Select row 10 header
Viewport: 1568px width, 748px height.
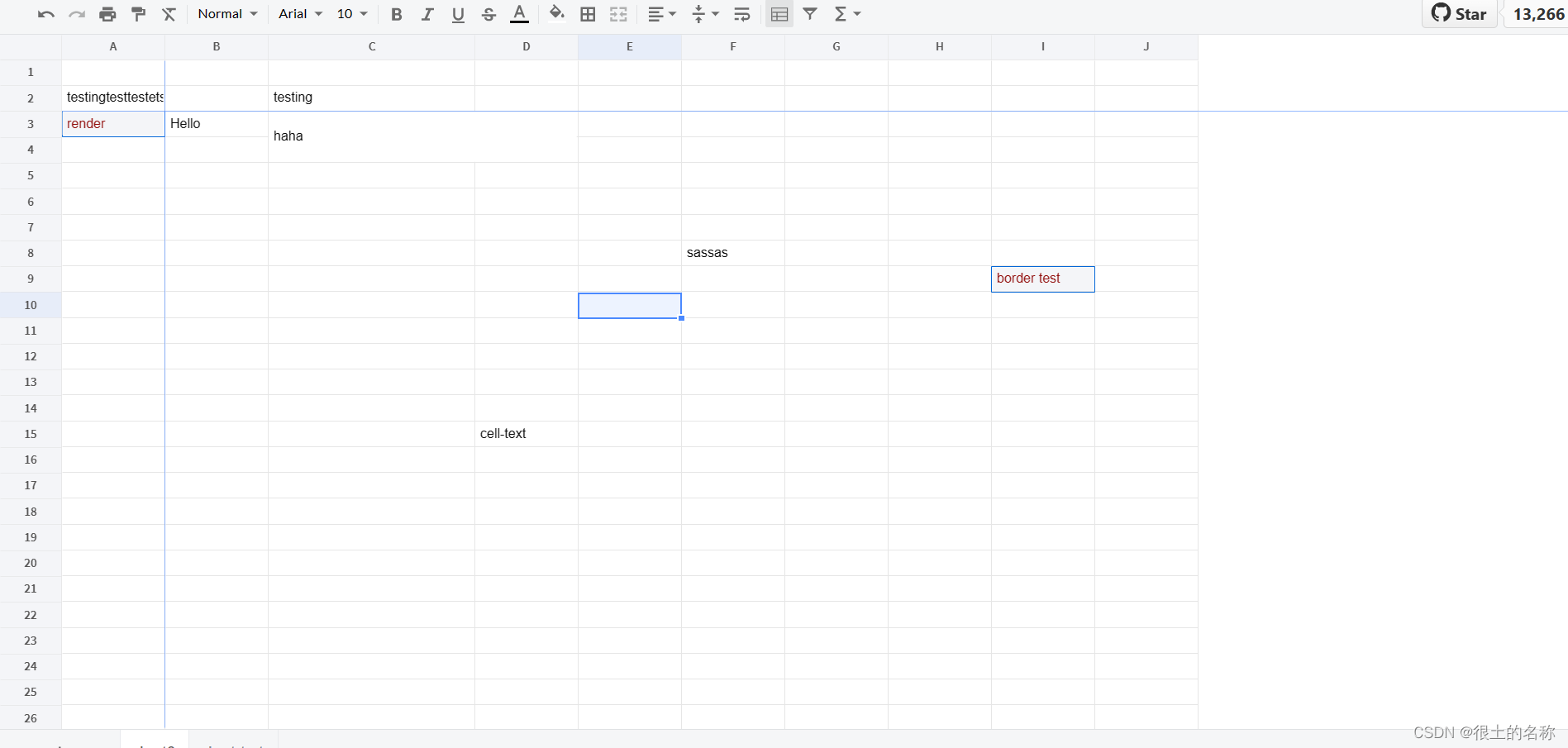(31, 305)
